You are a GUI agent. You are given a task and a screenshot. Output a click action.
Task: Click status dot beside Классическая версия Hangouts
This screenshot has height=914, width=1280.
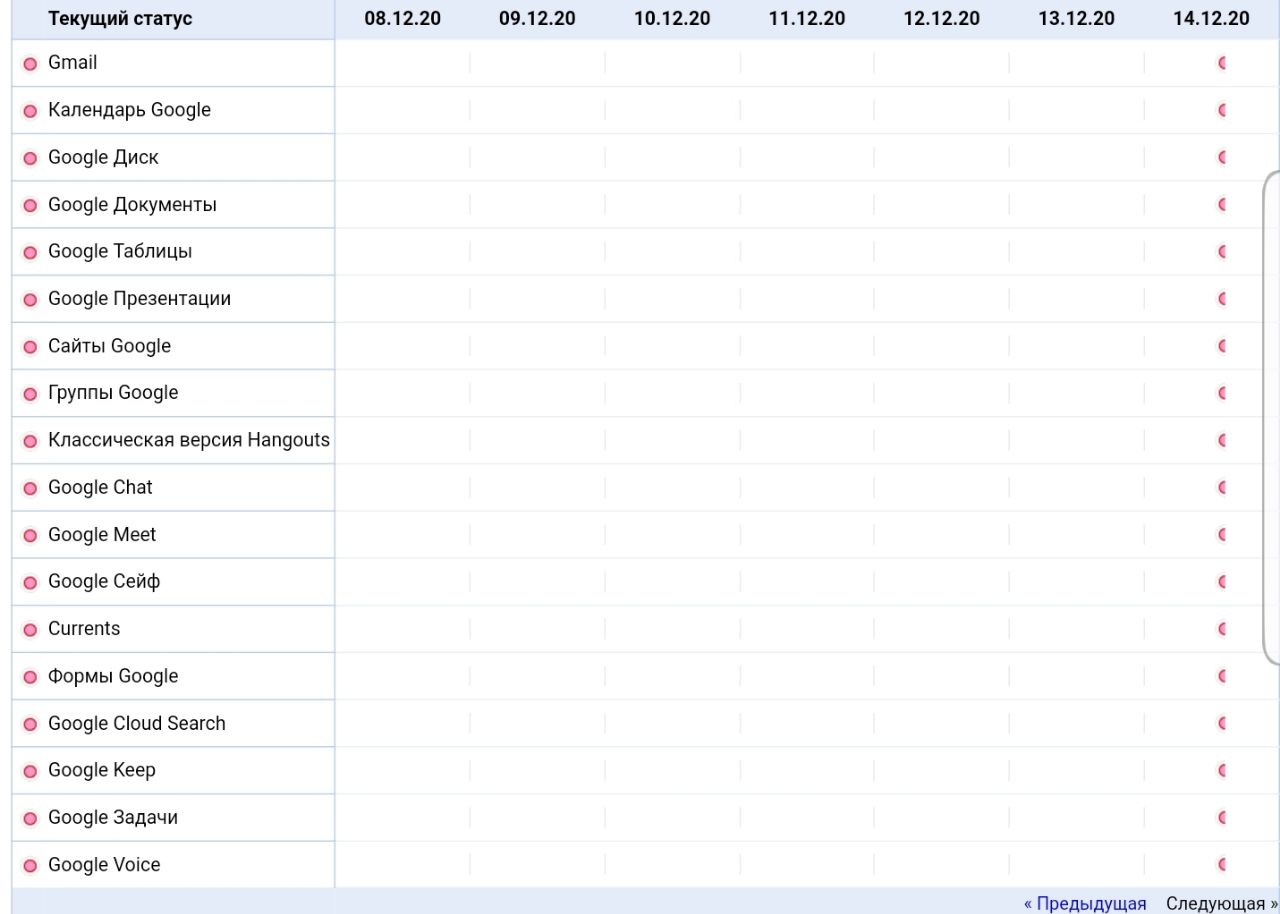(x=30, y=441)
